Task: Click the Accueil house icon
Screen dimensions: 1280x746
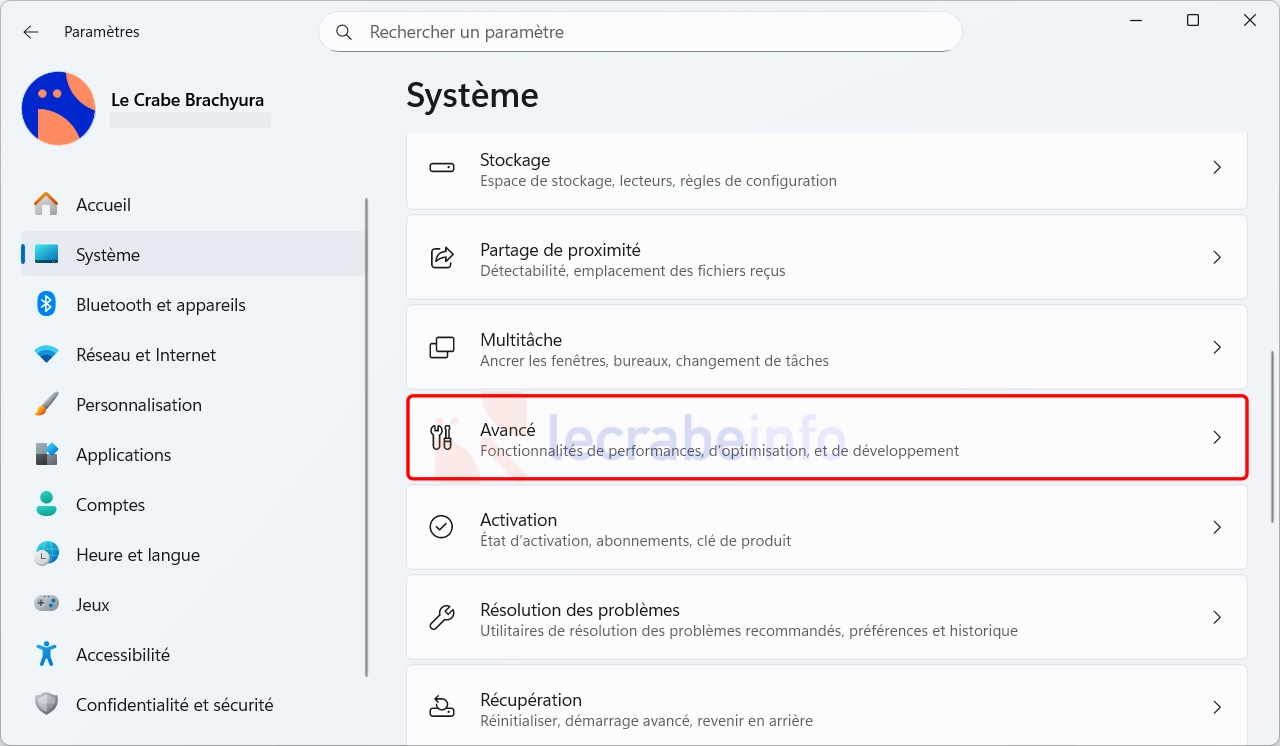Action: 46,205
